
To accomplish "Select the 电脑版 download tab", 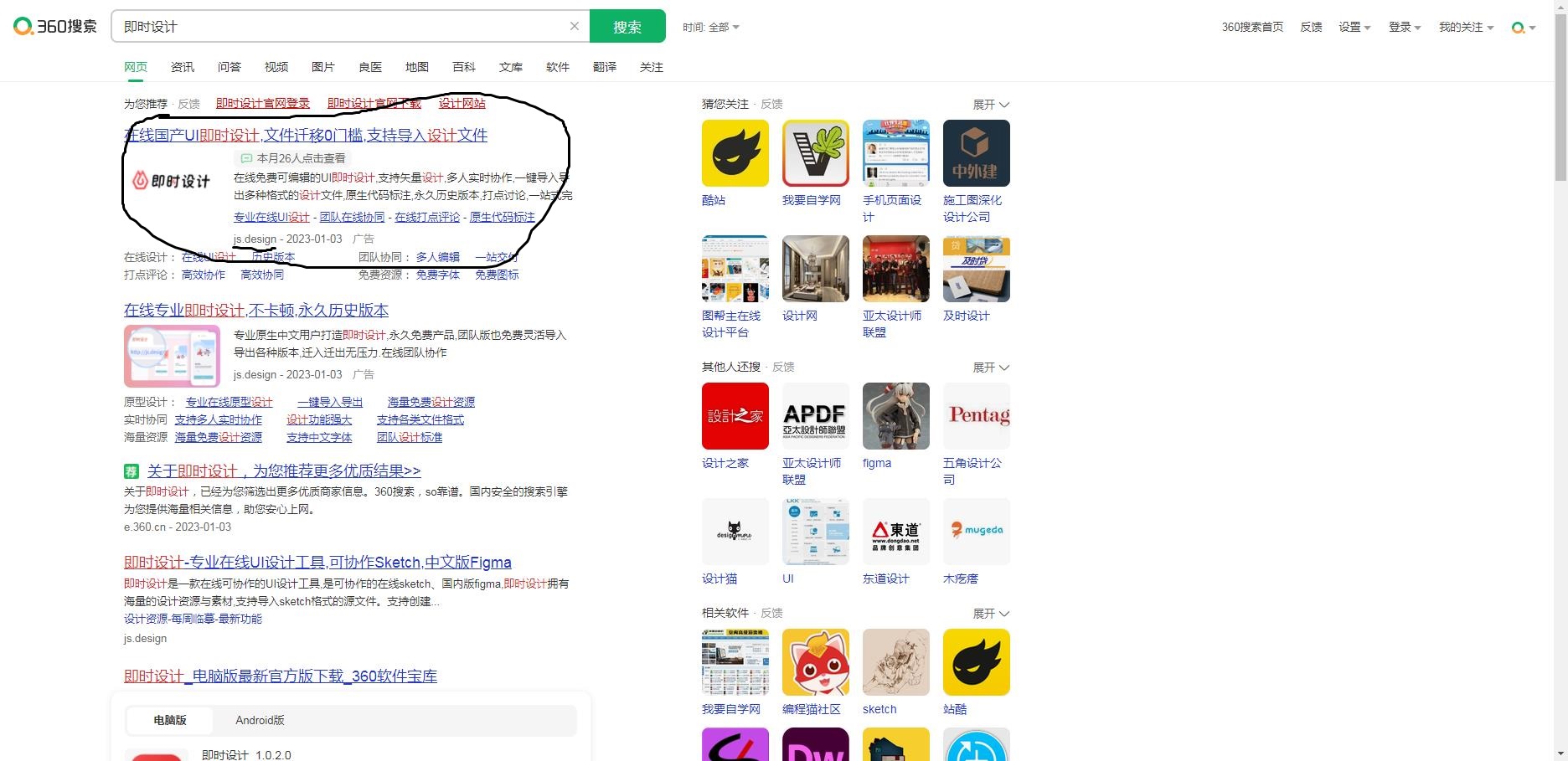I will click(170, 720).
